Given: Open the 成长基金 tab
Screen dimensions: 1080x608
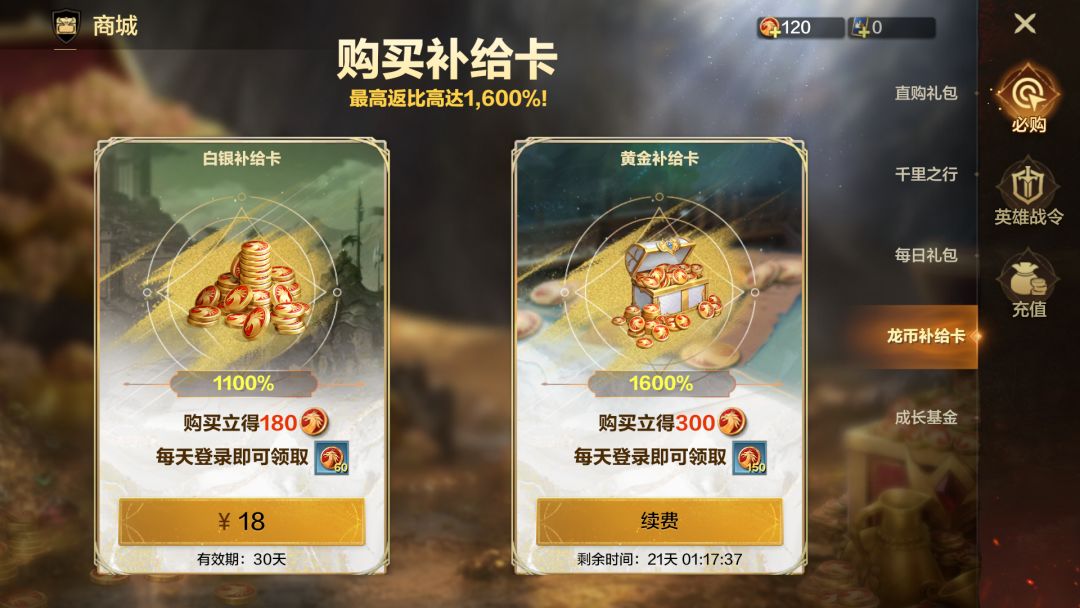Looking at the screenshot, I should 926,417.
